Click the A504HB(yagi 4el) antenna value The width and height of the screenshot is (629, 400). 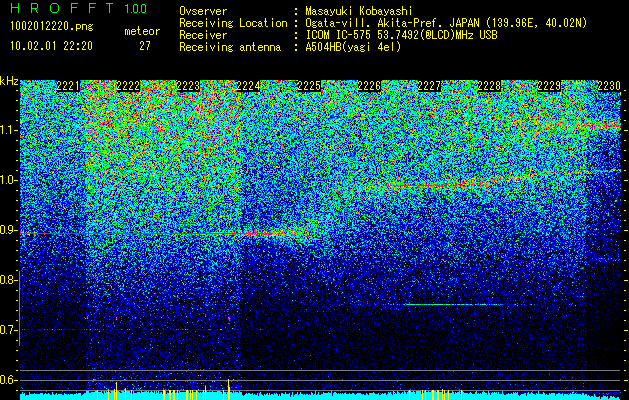[x=353, y=47]
